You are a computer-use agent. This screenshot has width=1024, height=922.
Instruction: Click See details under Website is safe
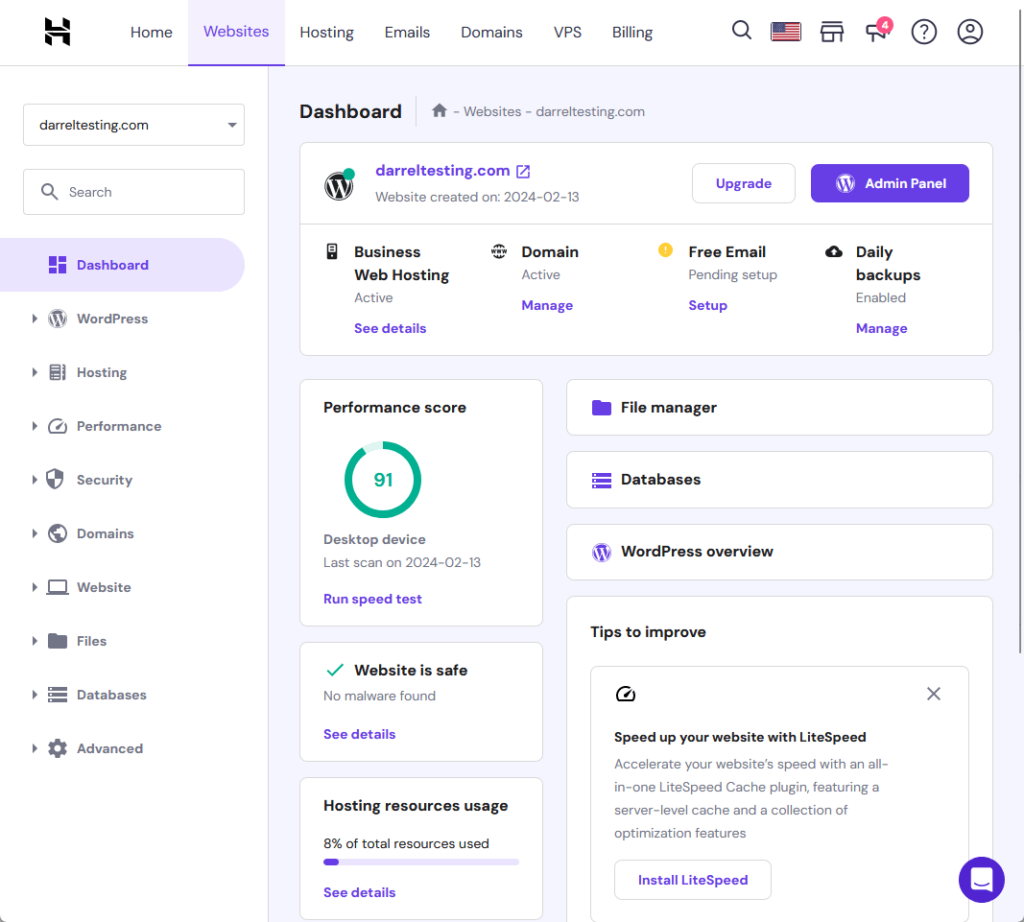[359, 734]
